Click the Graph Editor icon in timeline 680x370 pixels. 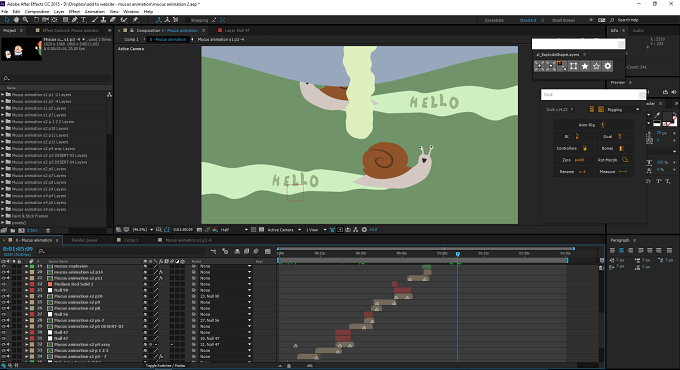[268, 251]
